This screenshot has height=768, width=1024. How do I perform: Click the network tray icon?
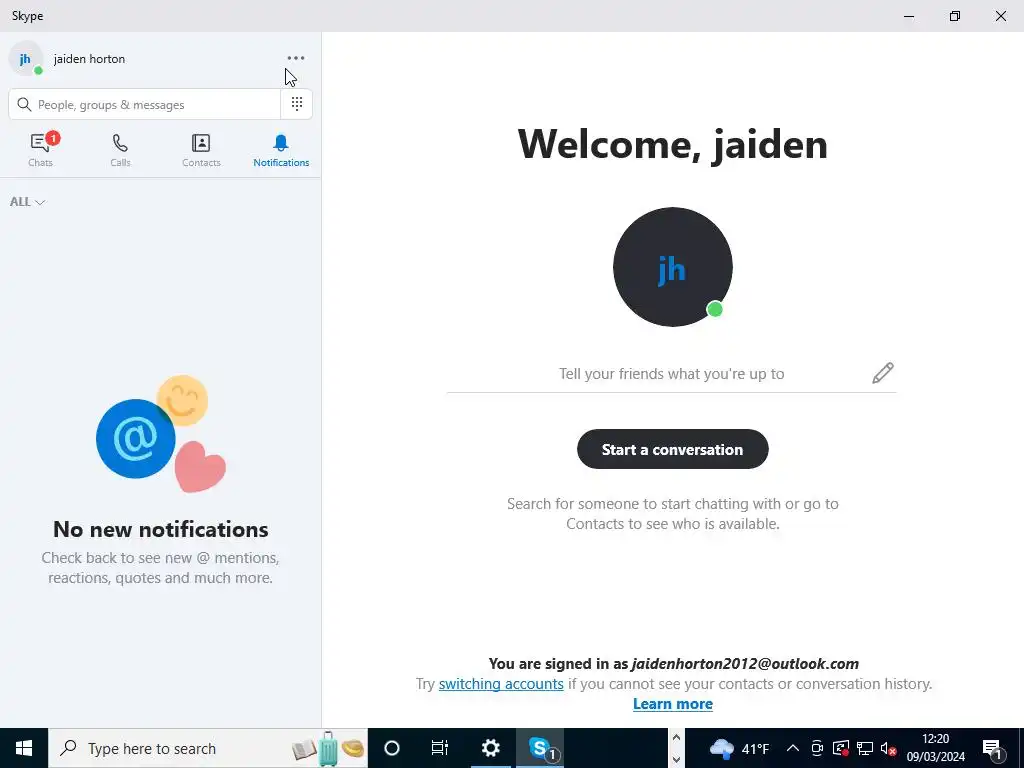click(x=865, y=748)
